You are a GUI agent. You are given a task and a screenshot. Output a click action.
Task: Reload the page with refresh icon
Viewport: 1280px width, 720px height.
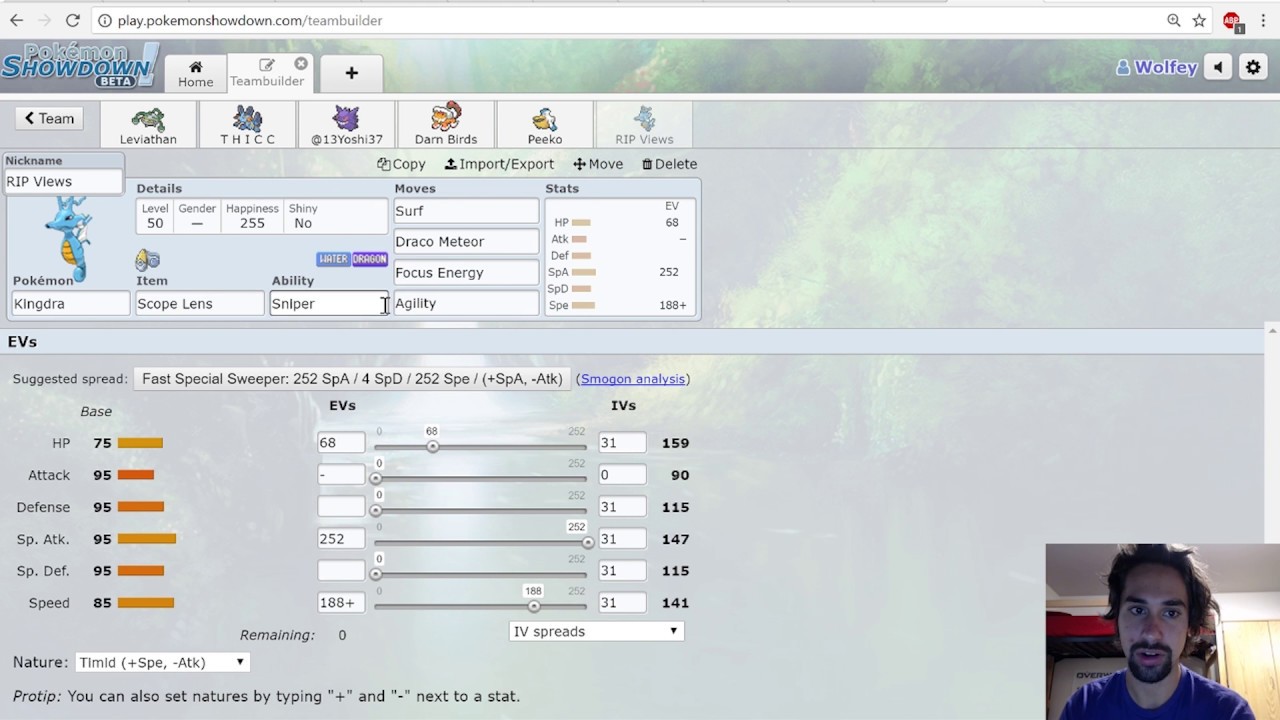coord(73,20)
